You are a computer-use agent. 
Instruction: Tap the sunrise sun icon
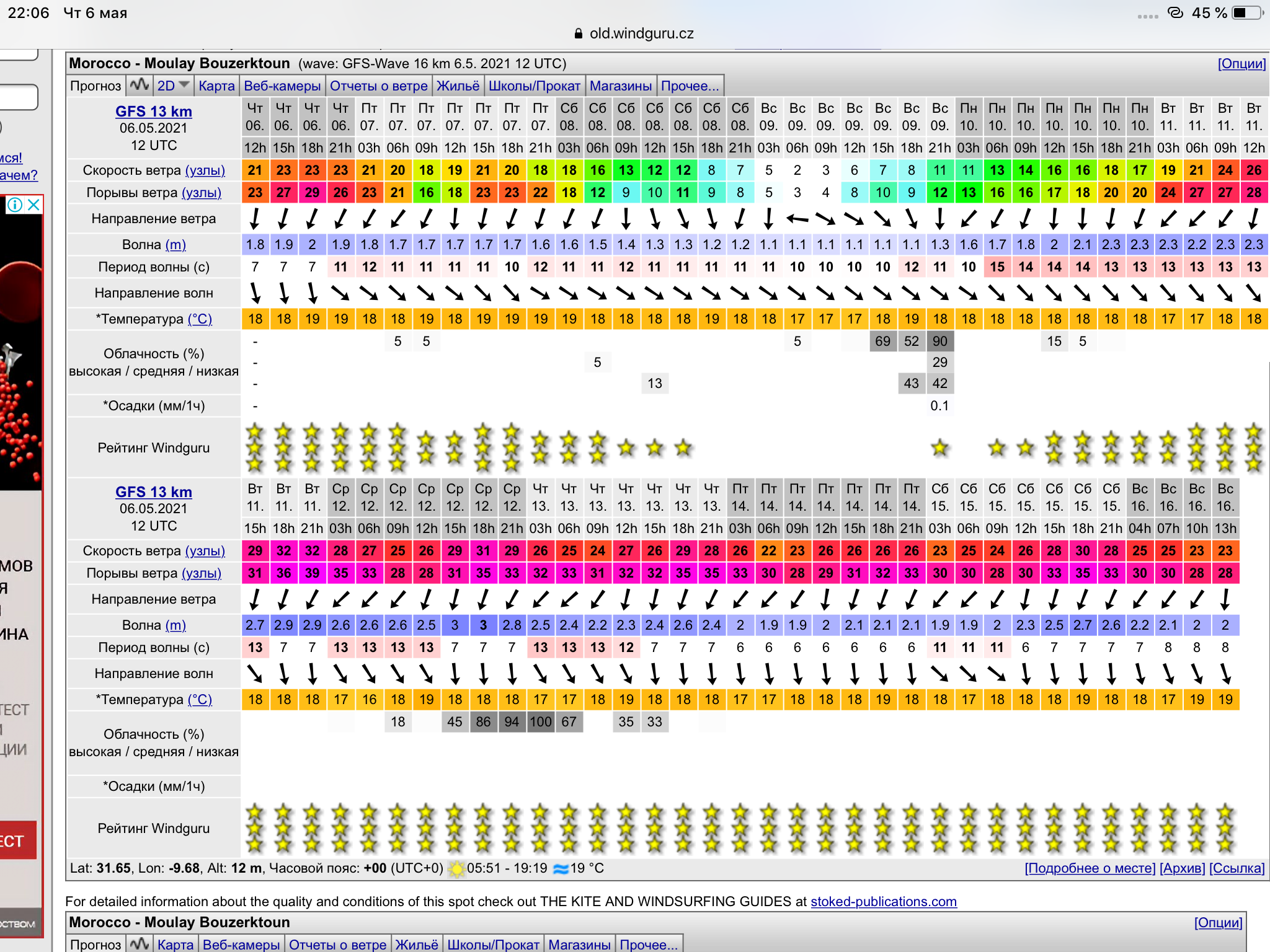[456, 868]
